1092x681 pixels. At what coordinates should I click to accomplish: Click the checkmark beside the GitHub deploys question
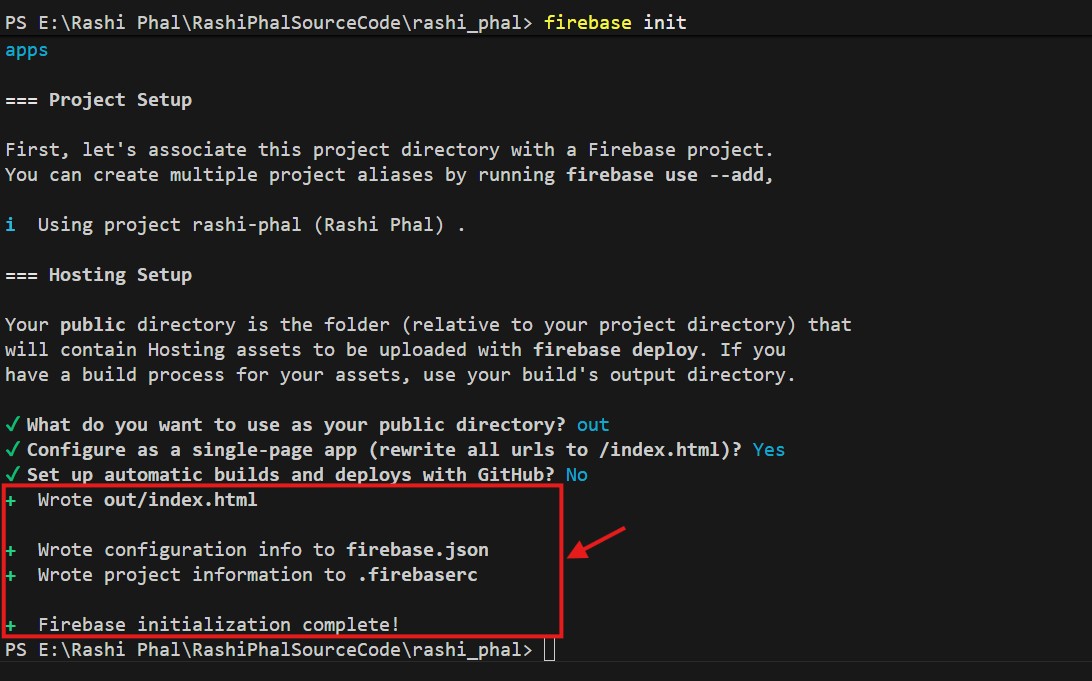tap(12, 475)
